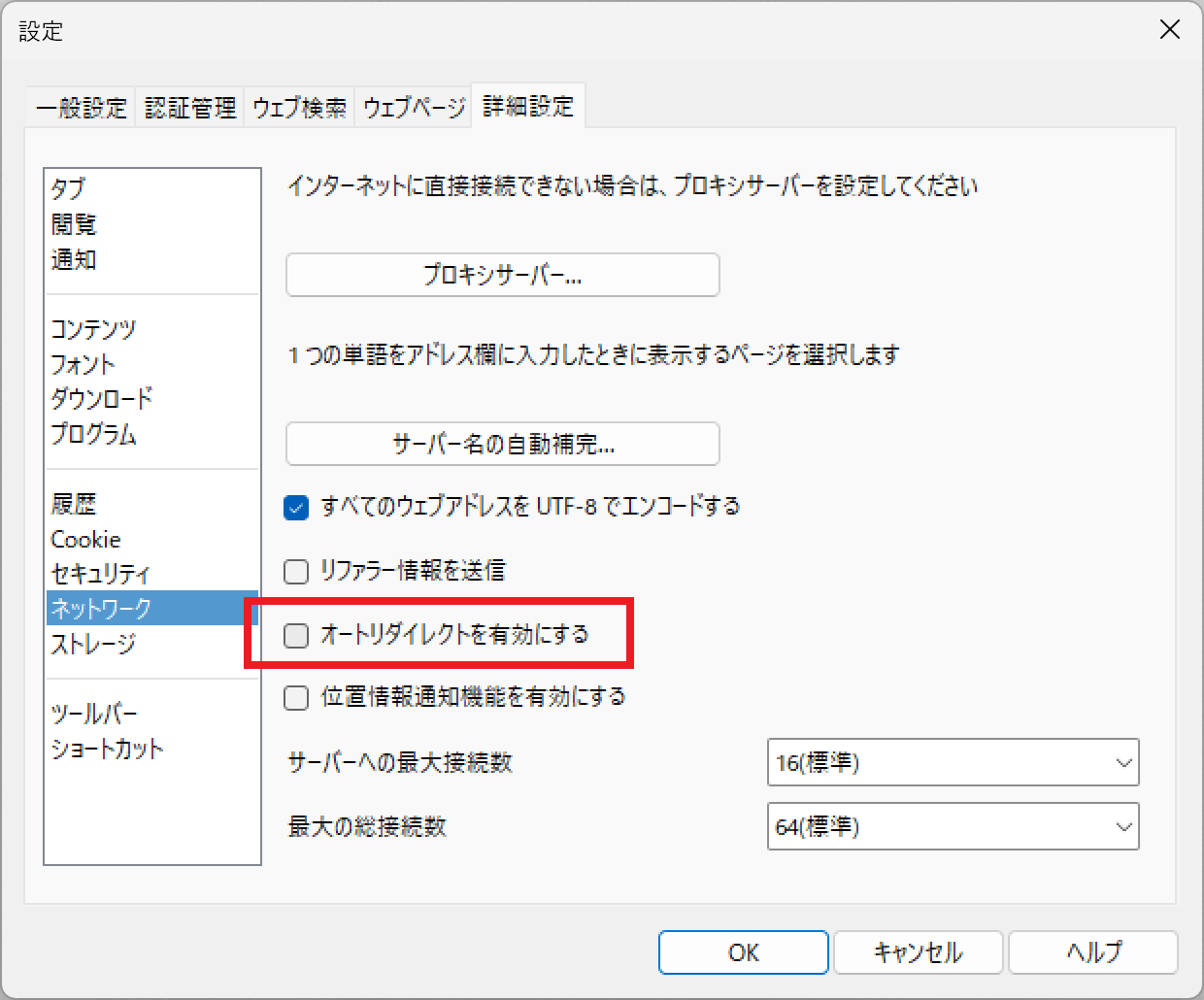Select Cookie in the category list

pos(85,539)
